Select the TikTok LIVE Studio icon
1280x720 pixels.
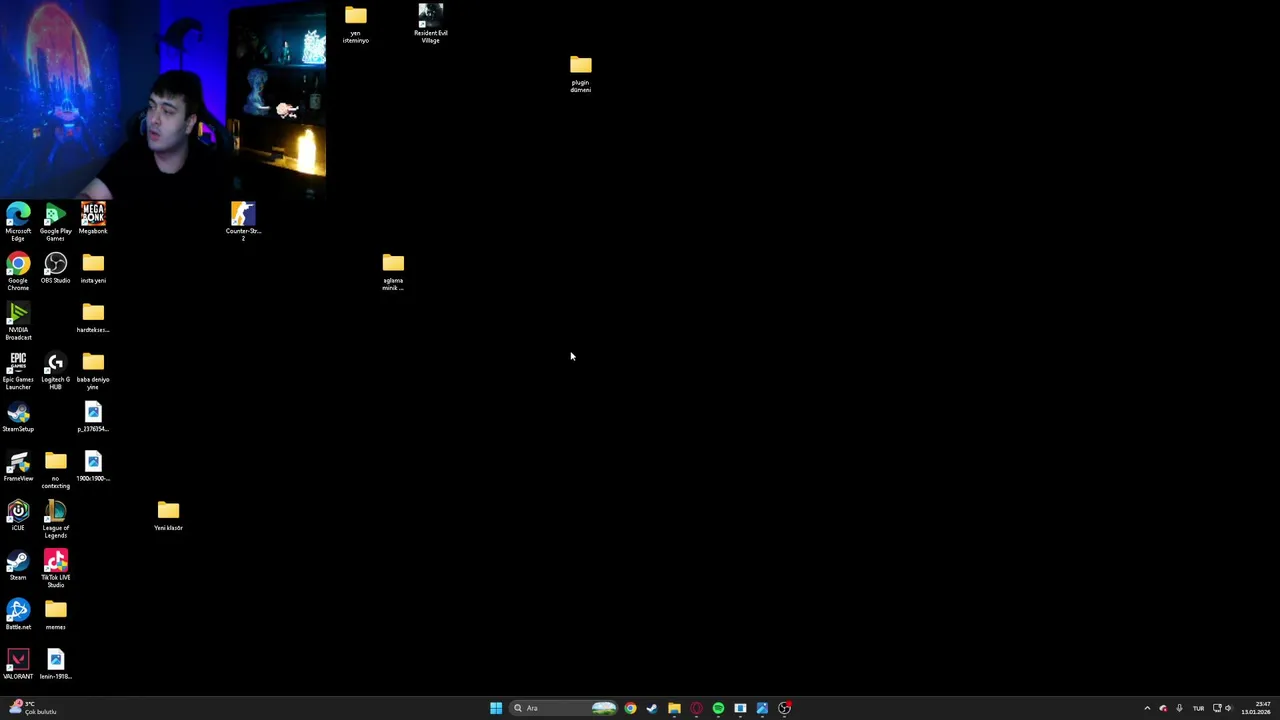(56, 568)
